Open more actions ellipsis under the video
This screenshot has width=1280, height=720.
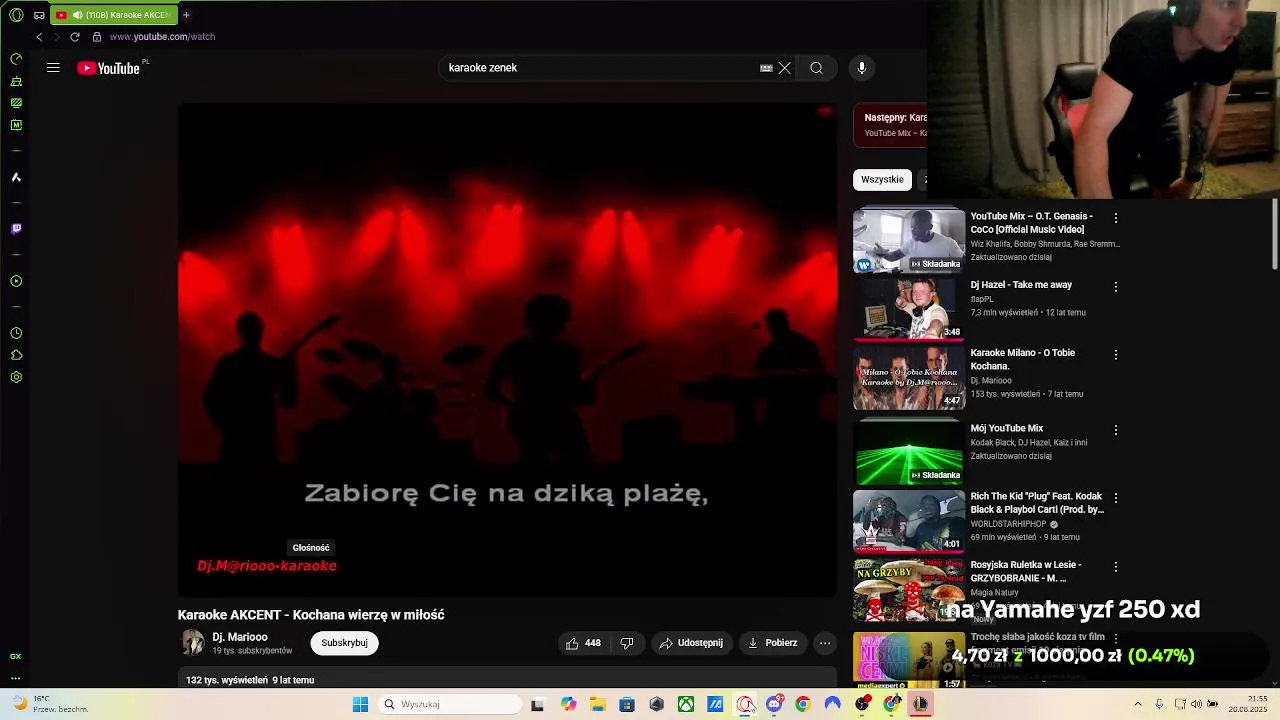coord(825,643)
